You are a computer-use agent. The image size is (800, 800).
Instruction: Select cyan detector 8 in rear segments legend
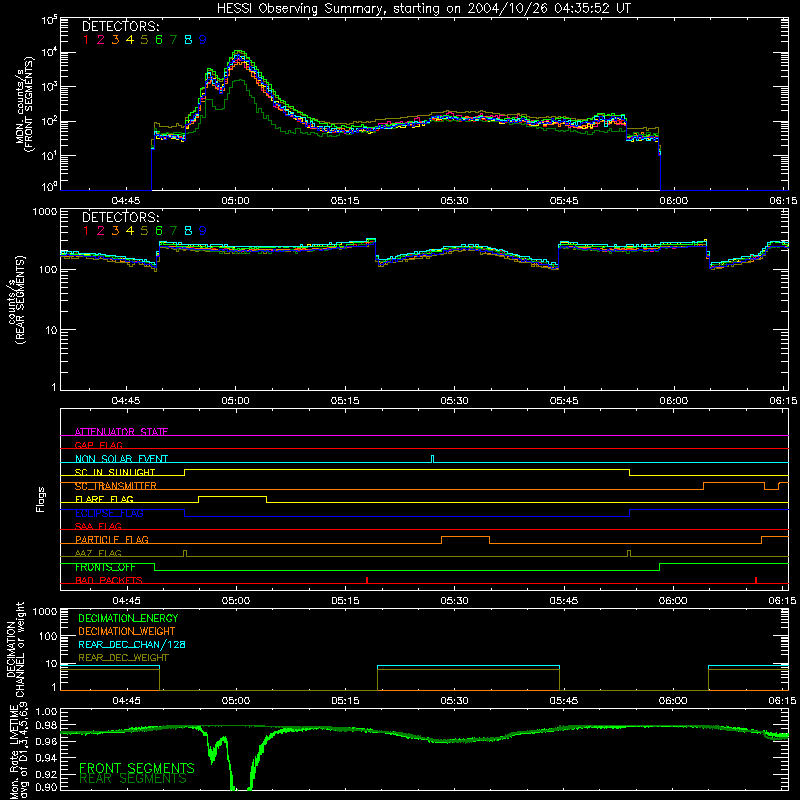point(188,231)
